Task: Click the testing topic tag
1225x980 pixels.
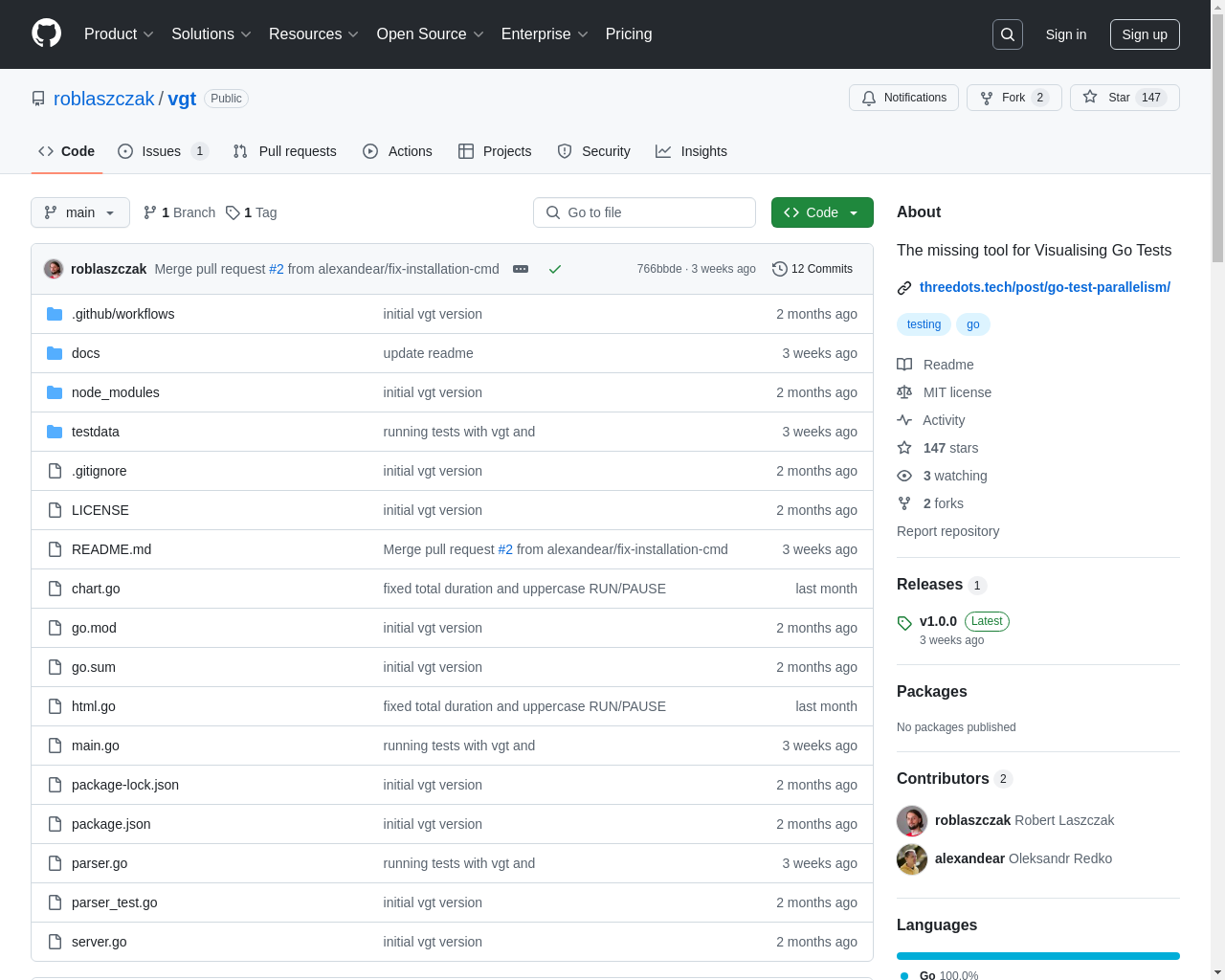Action: click(x=924, y=324)
